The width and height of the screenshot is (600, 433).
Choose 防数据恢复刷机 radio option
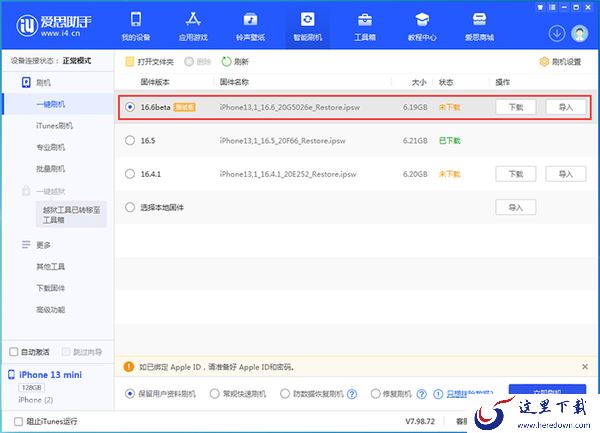pyautogui.click(x=285, y=394)
